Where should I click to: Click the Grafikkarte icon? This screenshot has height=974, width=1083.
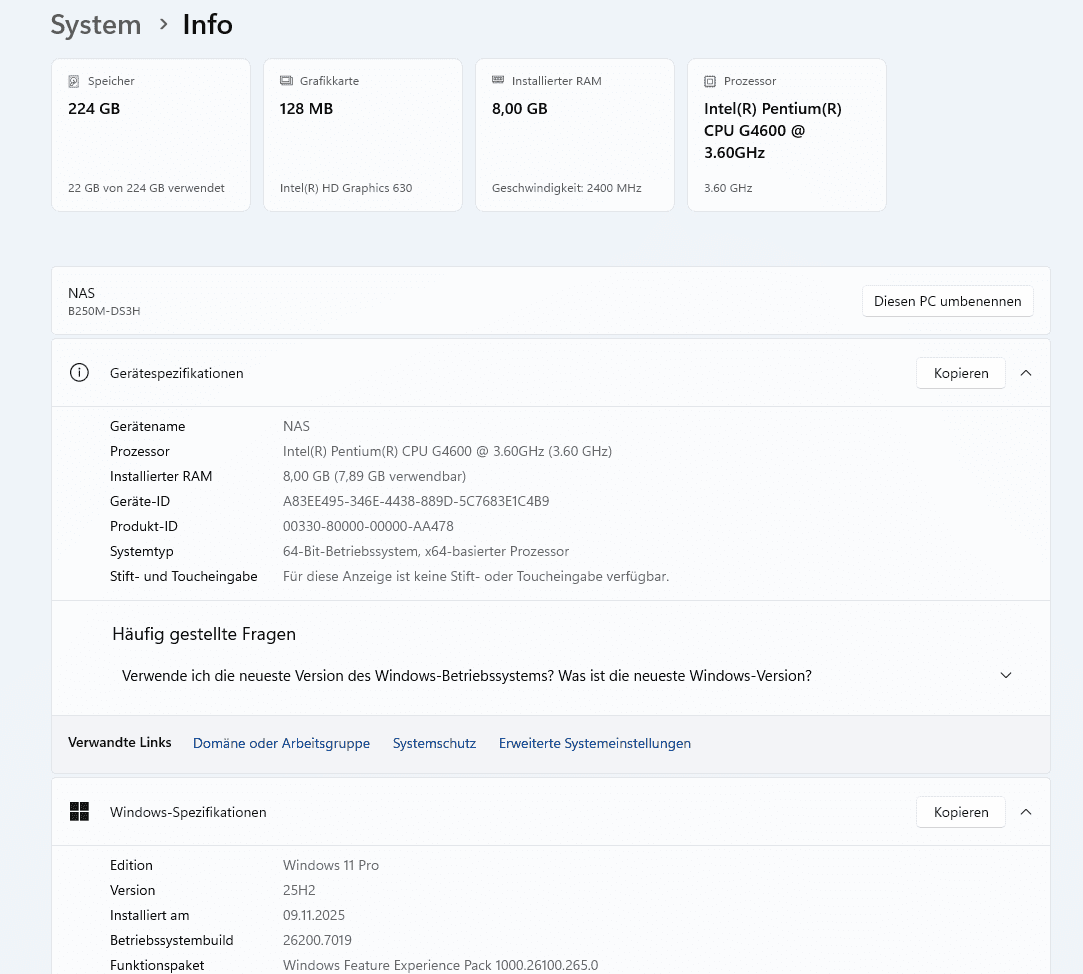coord(286,81)
